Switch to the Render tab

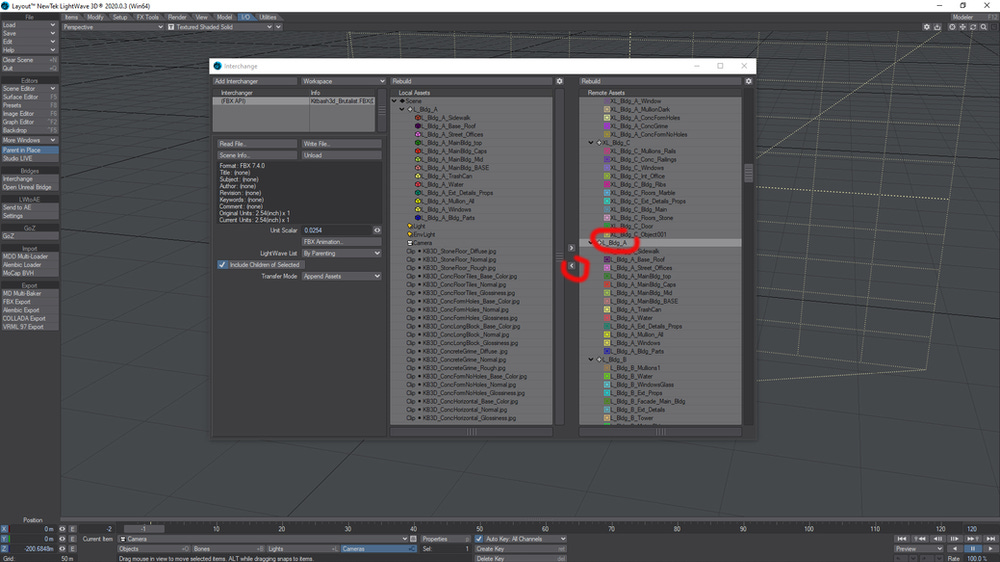click(x=177, y=17)
